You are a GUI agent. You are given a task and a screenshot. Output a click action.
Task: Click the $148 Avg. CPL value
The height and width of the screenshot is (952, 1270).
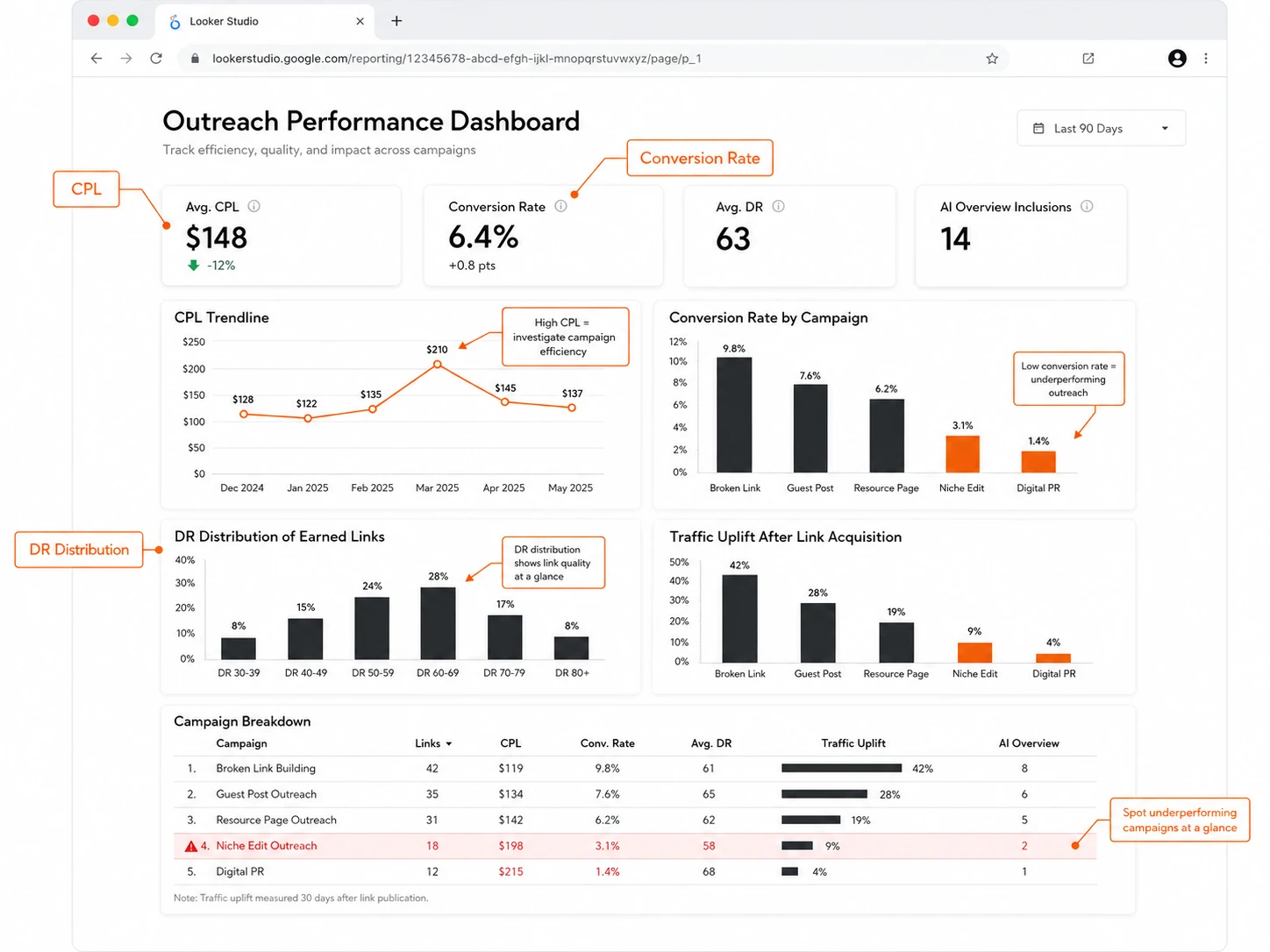tap(217, 238)
